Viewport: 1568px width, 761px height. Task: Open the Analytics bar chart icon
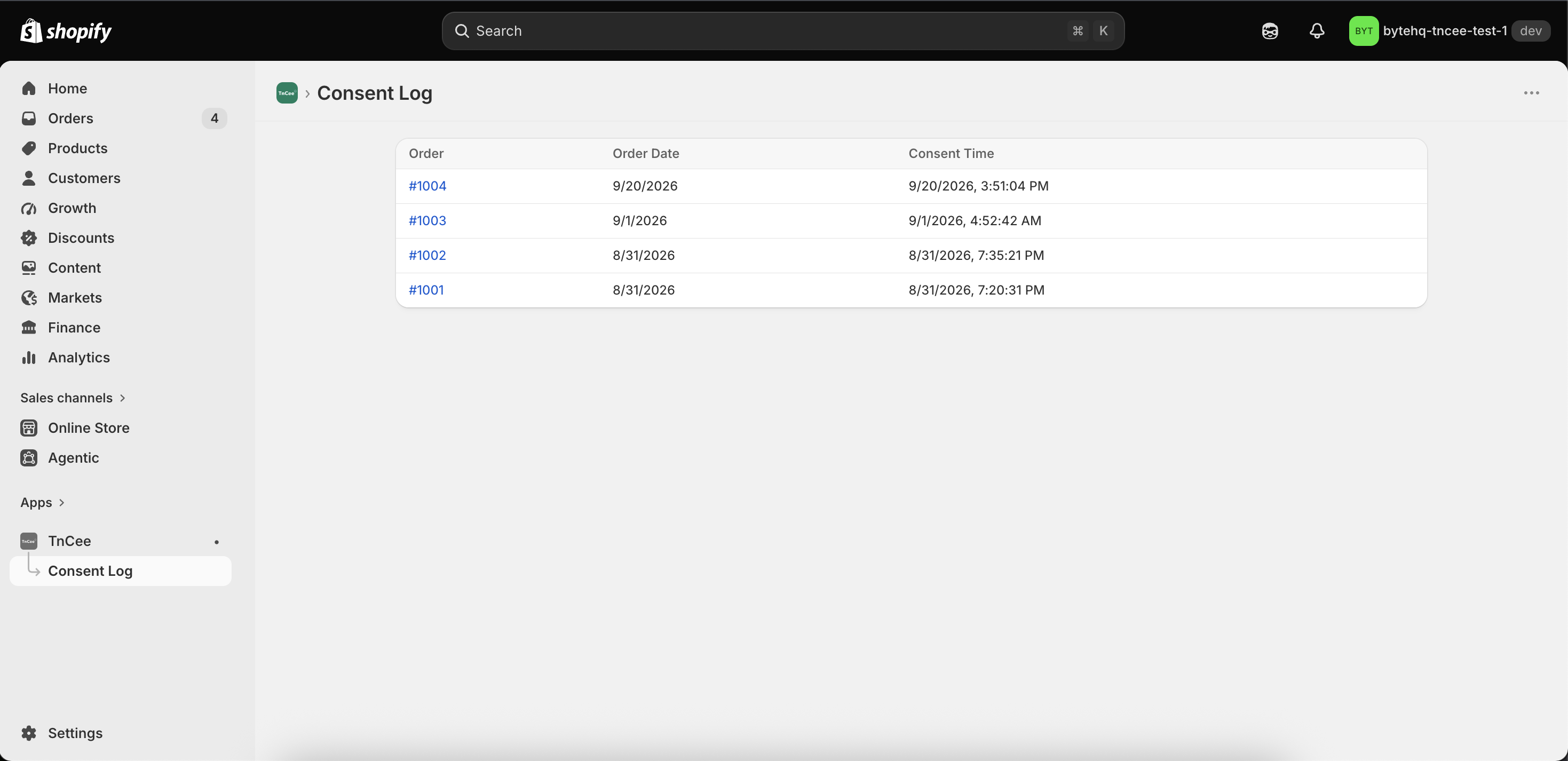point(29,357)
